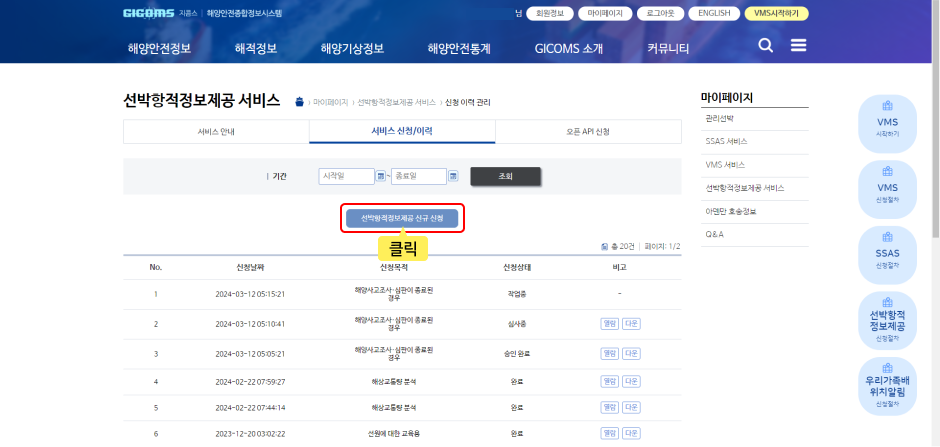Click 열람 button for row 2
Viewport: 940px width, 447px height.
[609, 323]
